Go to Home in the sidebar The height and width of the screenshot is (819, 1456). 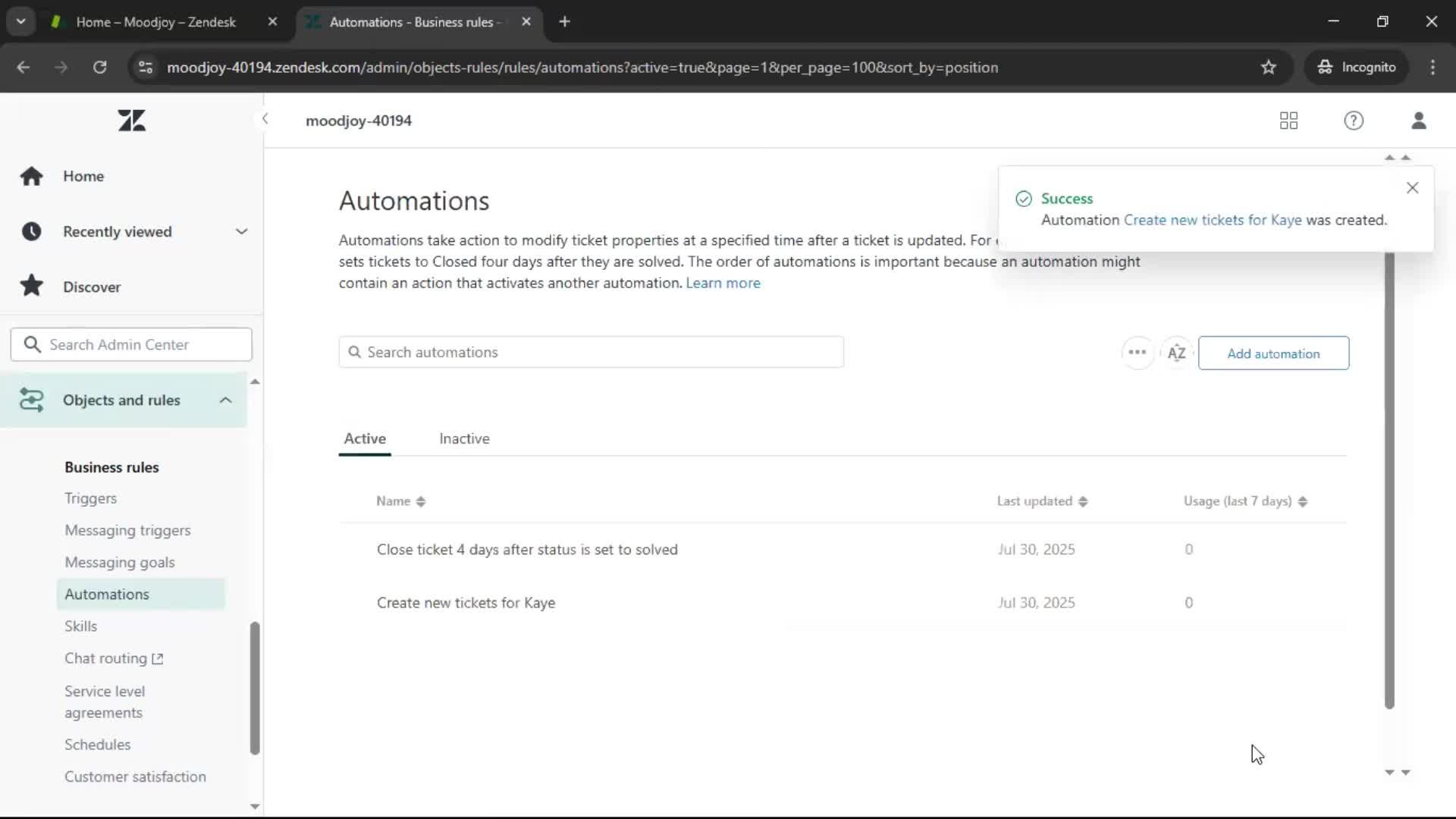tap(83, 176)
